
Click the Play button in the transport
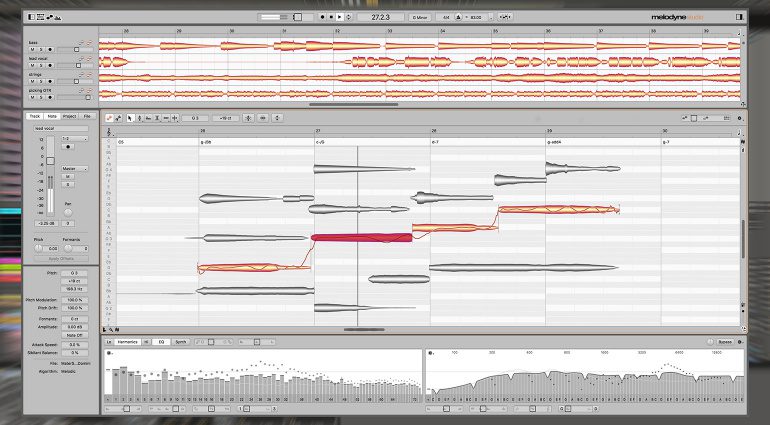tap(339, 17)
